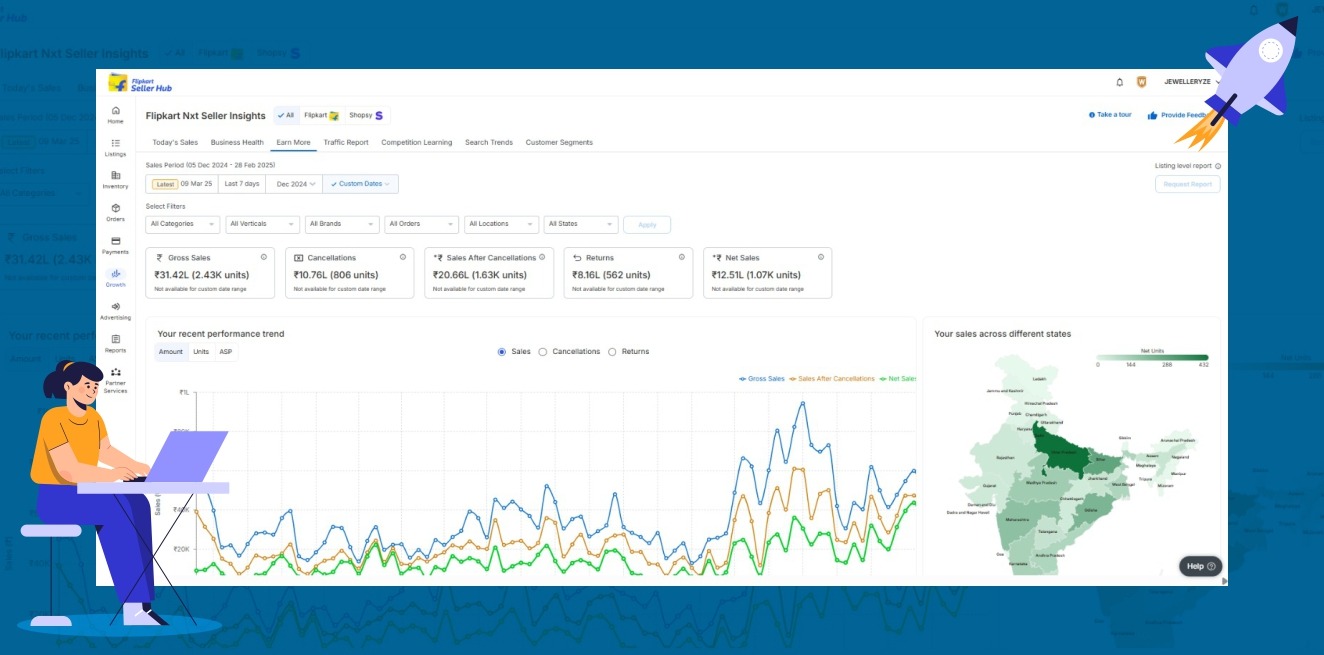Open the All Locations dropdown

(502, 224)
